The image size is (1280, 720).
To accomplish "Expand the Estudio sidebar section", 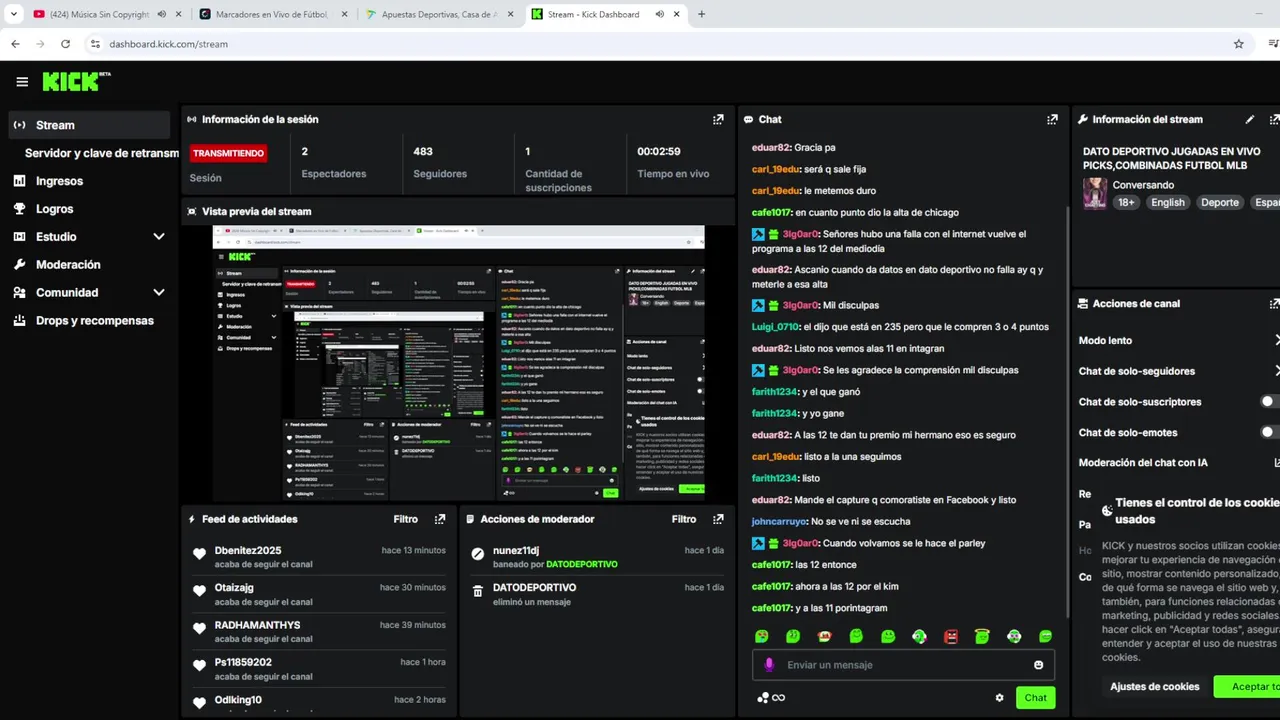I will click(x=159, y=237).
